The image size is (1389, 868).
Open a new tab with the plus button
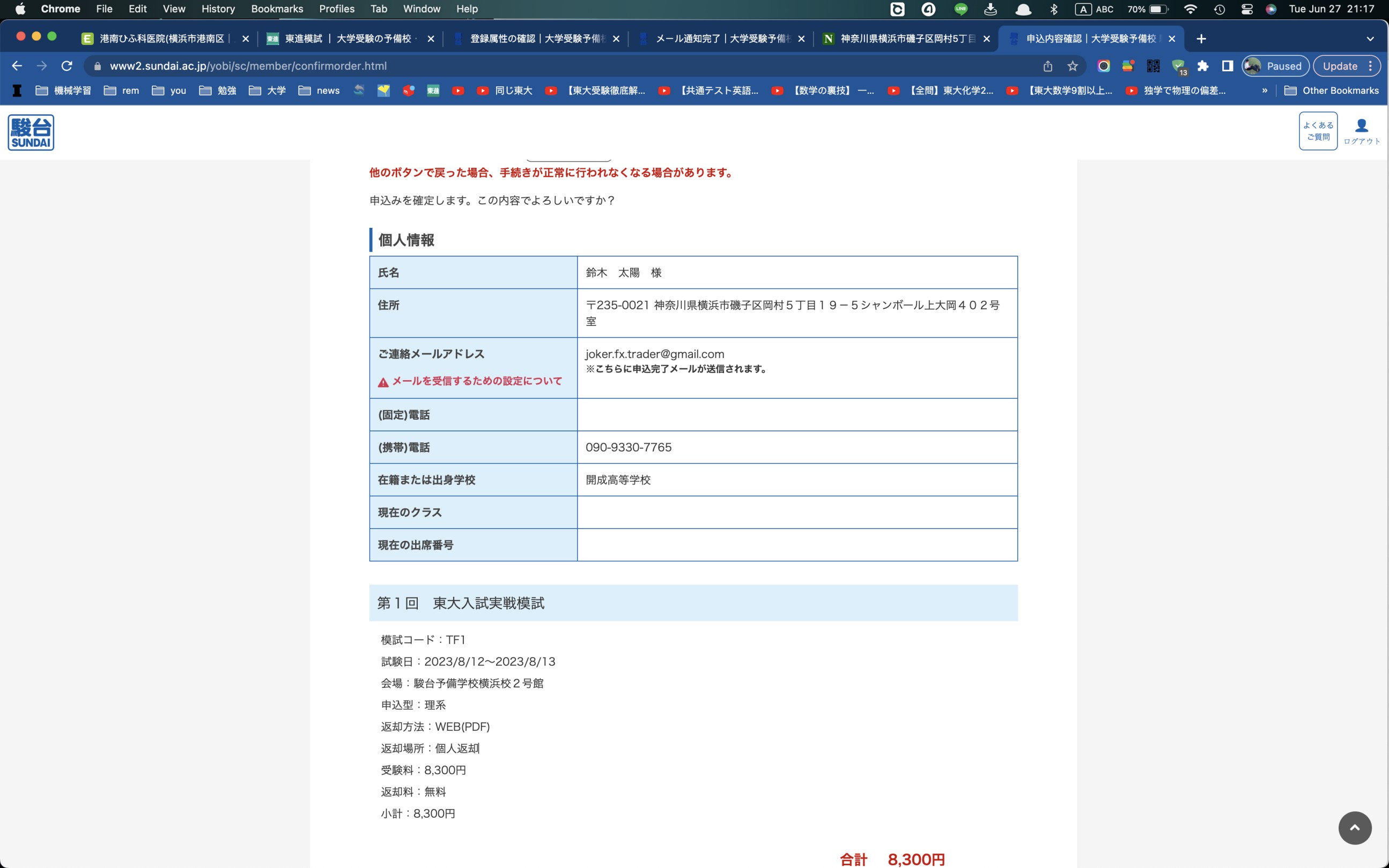[x=1201, y=39]
